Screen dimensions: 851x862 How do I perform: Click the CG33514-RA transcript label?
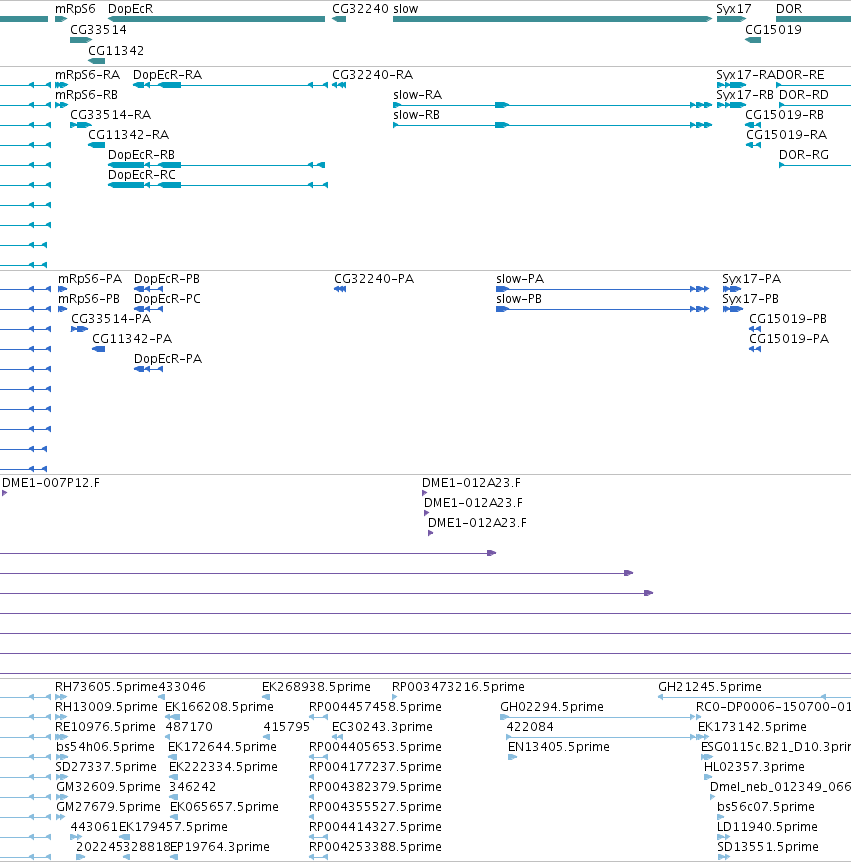click(x=110, y=115)
